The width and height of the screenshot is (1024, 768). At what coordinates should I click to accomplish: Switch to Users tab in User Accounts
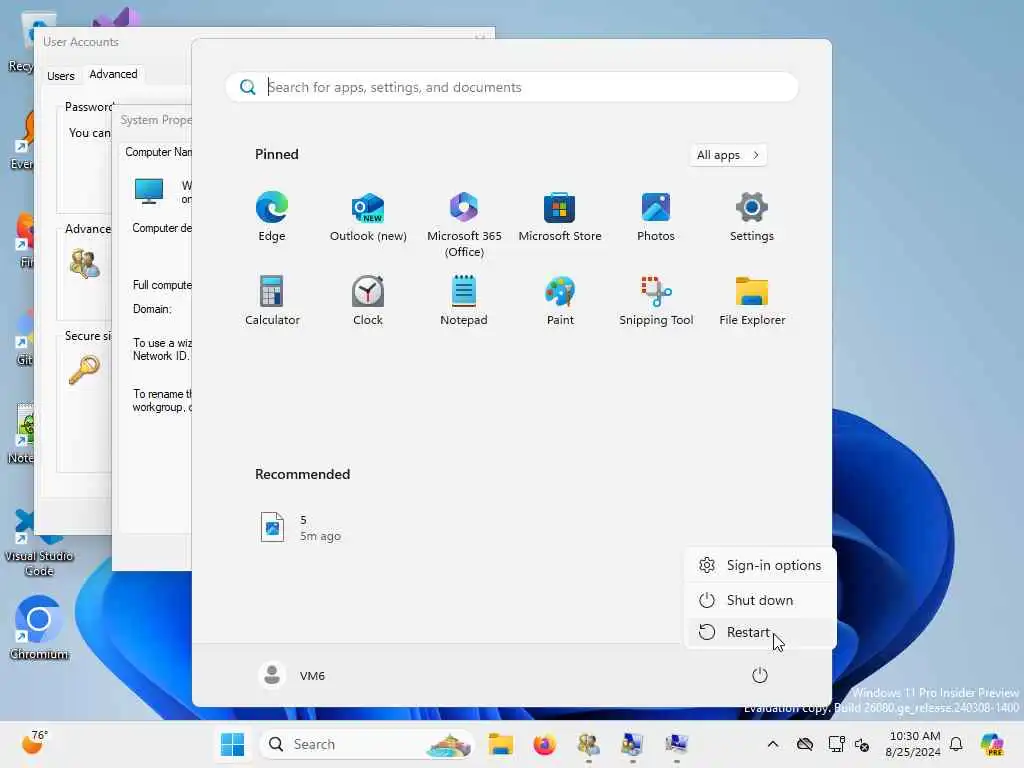tap(61, 76)
